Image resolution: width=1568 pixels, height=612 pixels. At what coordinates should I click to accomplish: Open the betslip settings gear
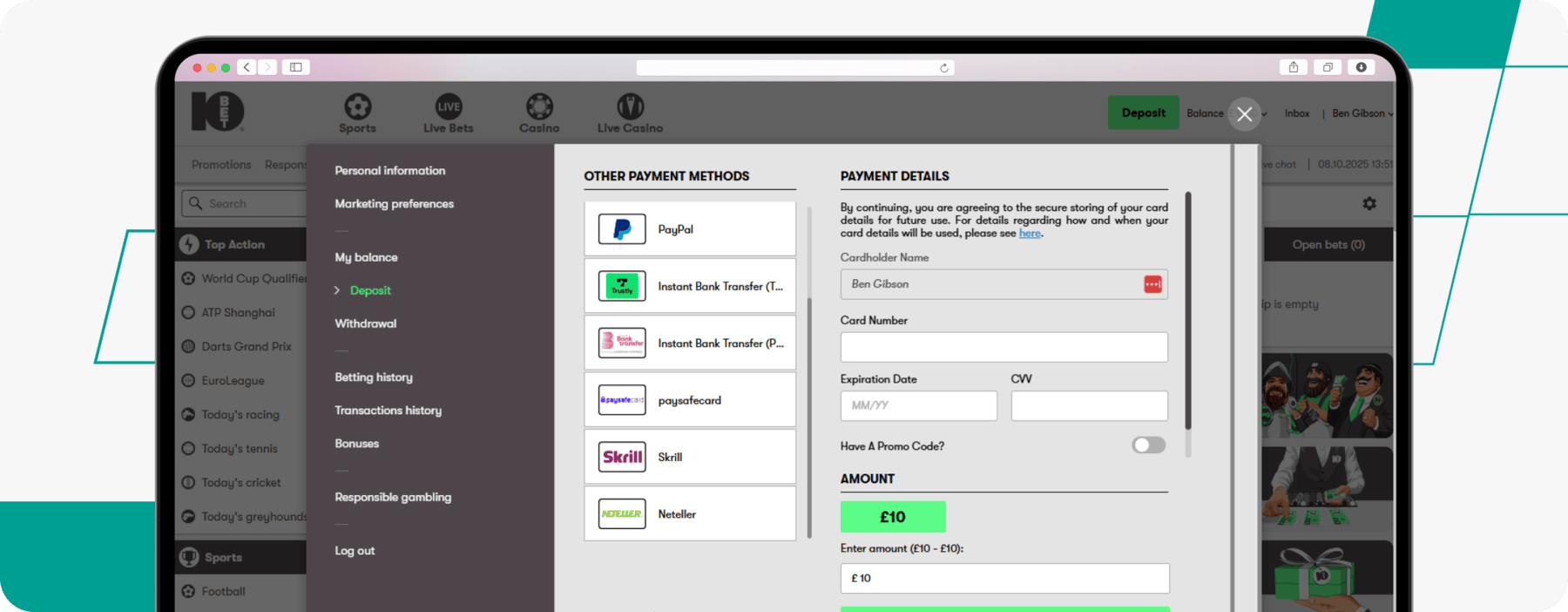(x=1369, y=203)
